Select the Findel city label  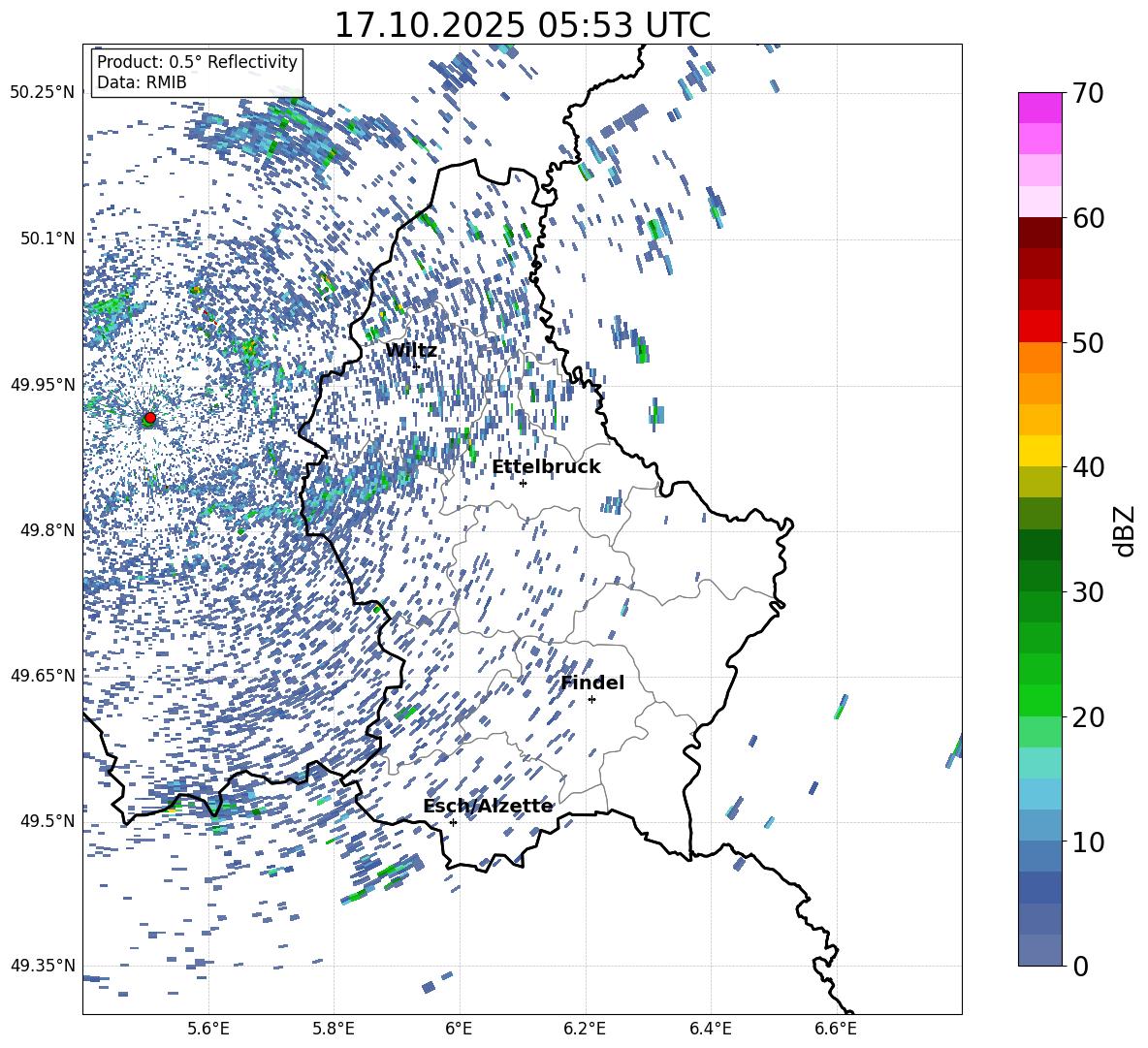tap(592, 683)
